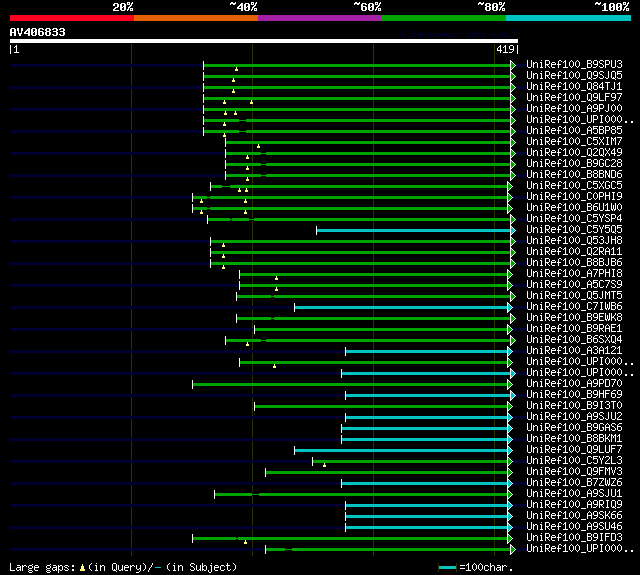Select the UniRef100_Q9FMV3 label
Viewport: 640px width, 575px height.
point(574,471)
